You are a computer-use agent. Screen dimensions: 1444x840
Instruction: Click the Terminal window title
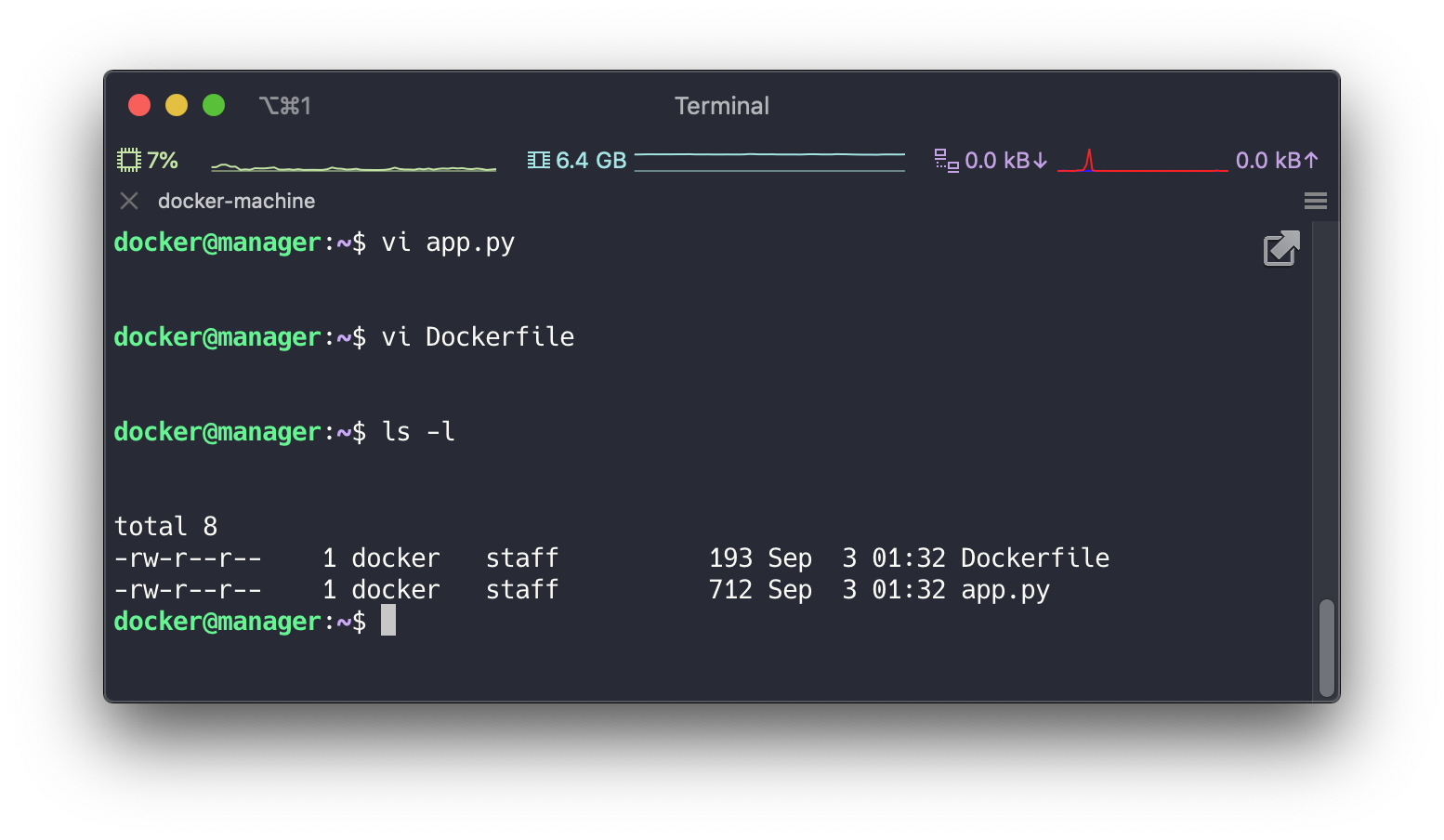point(722,105)
